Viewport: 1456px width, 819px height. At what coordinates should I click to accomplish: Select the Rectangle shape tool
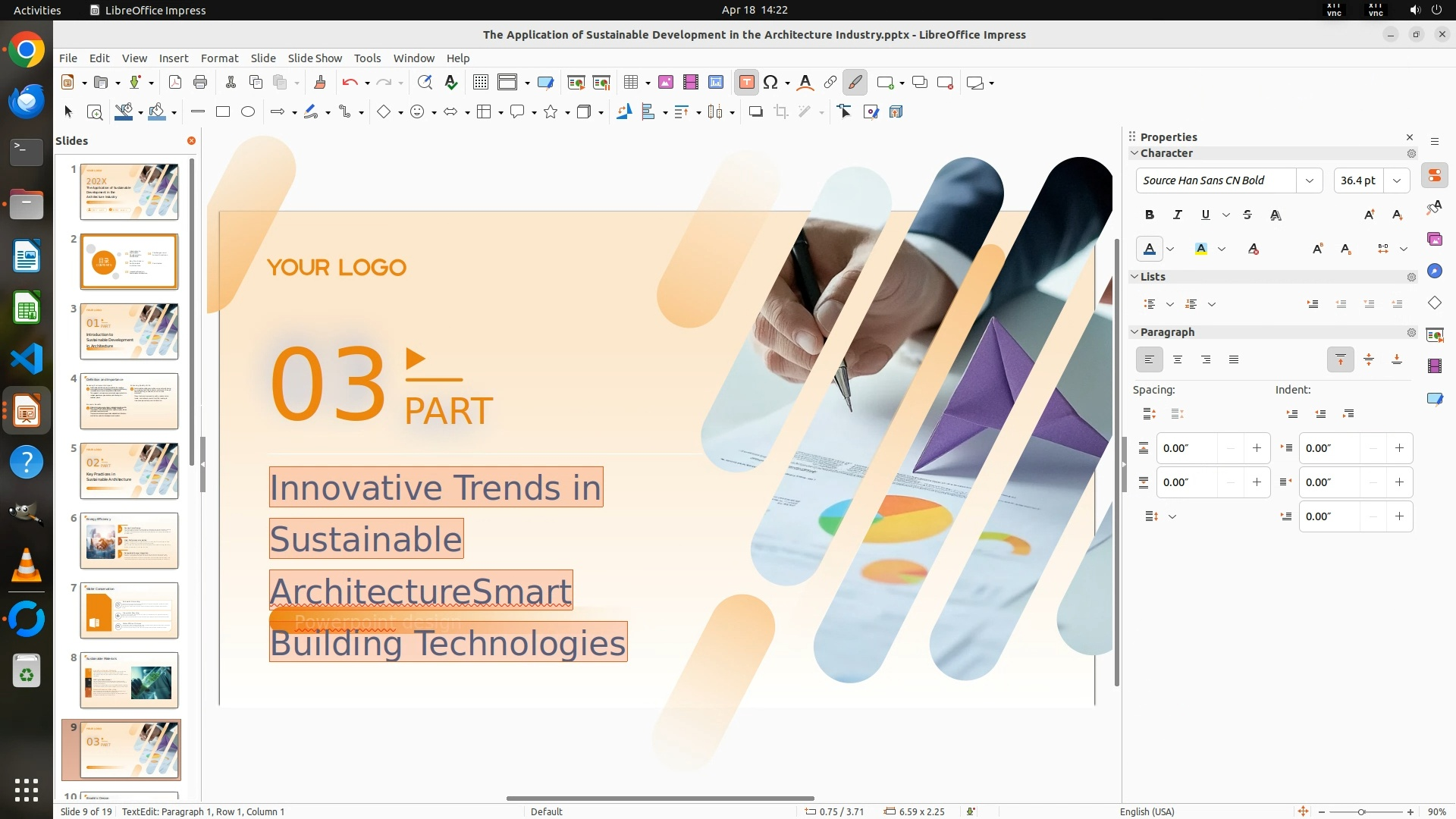(222, 112)
